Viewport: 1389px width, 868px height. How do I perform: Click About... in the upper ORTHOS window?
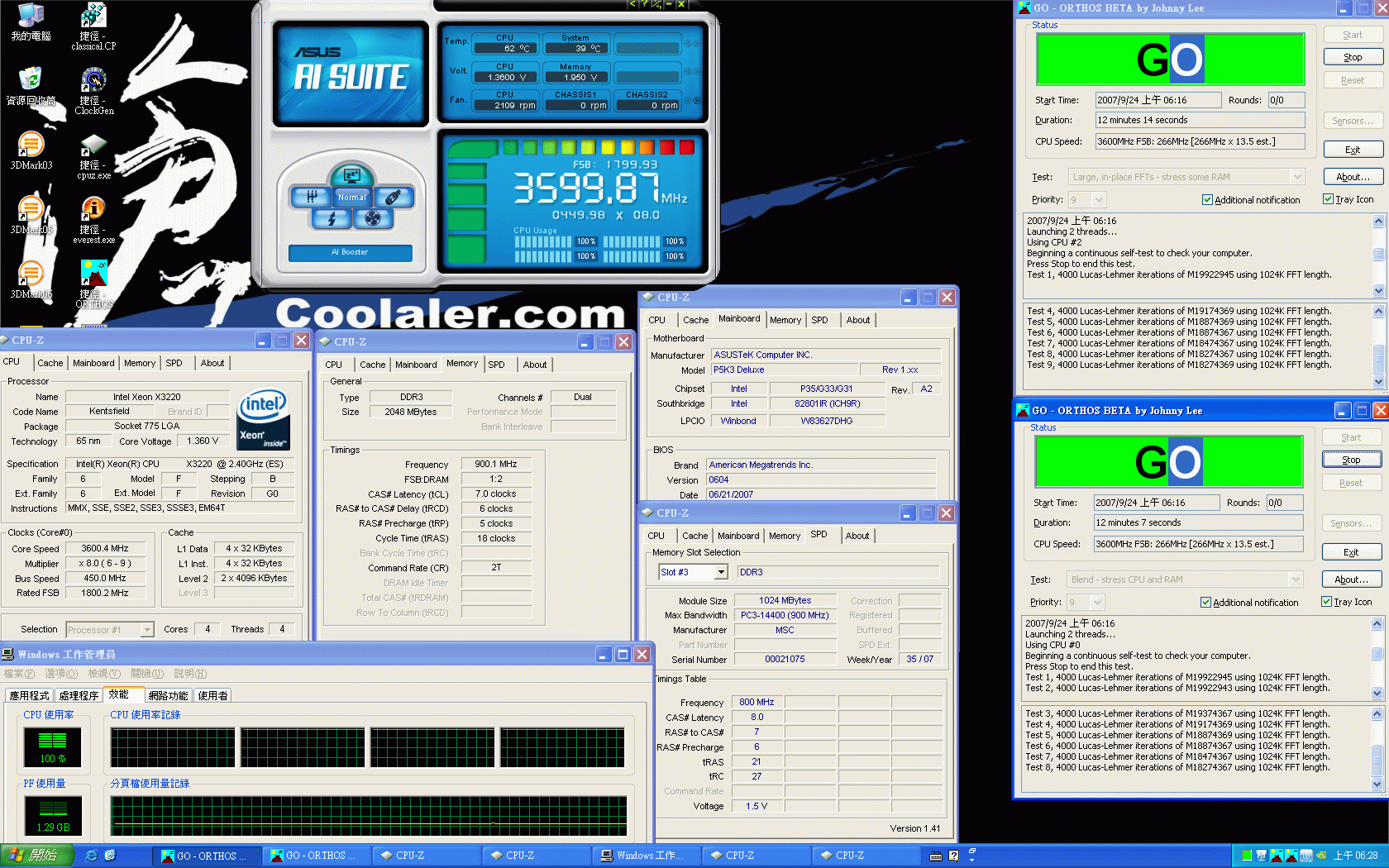pyautogui.click(x=1353, y=177)
